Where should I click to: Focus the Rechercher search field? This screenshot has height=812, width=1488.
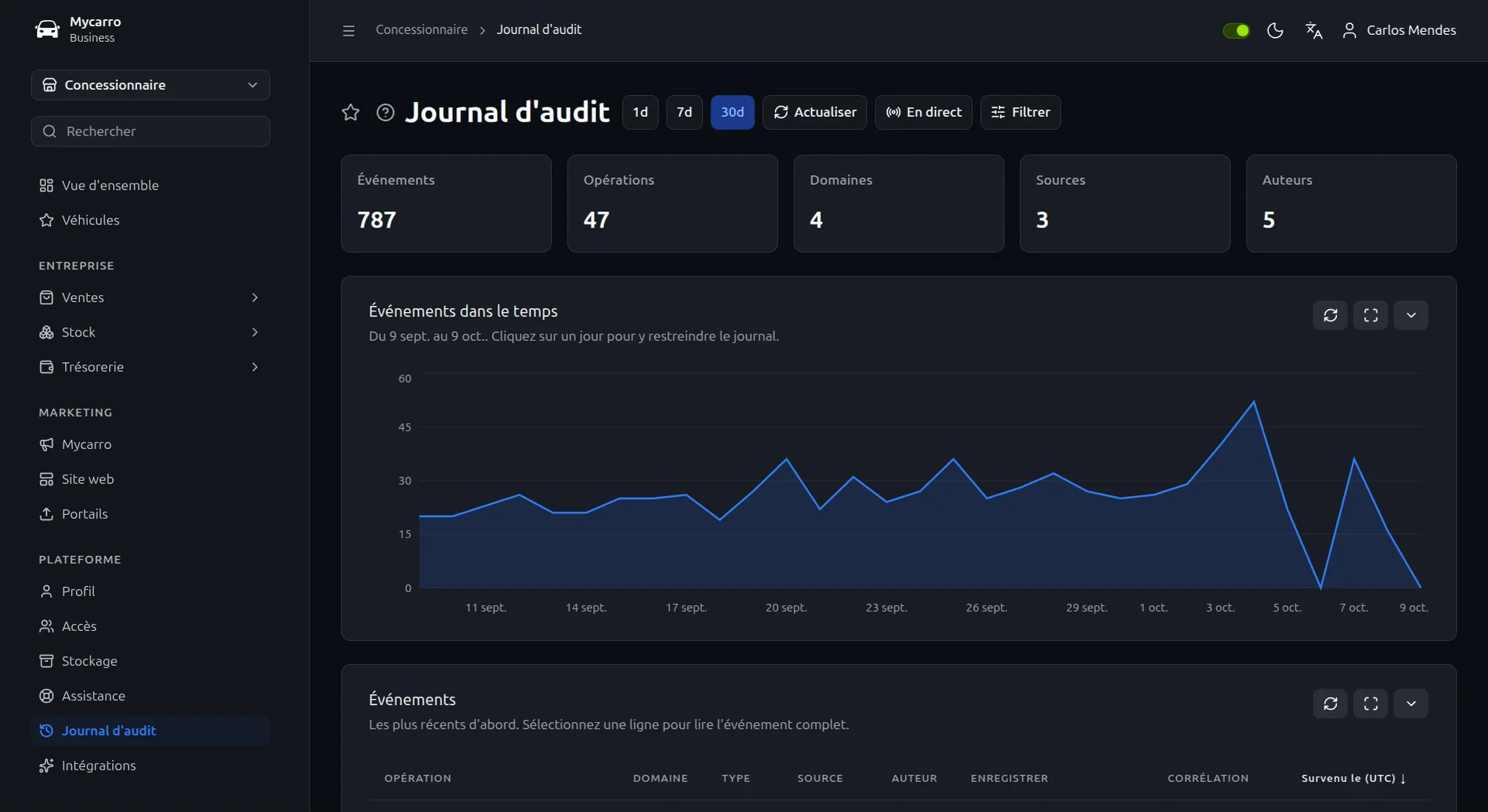click(x=151, y=132)
